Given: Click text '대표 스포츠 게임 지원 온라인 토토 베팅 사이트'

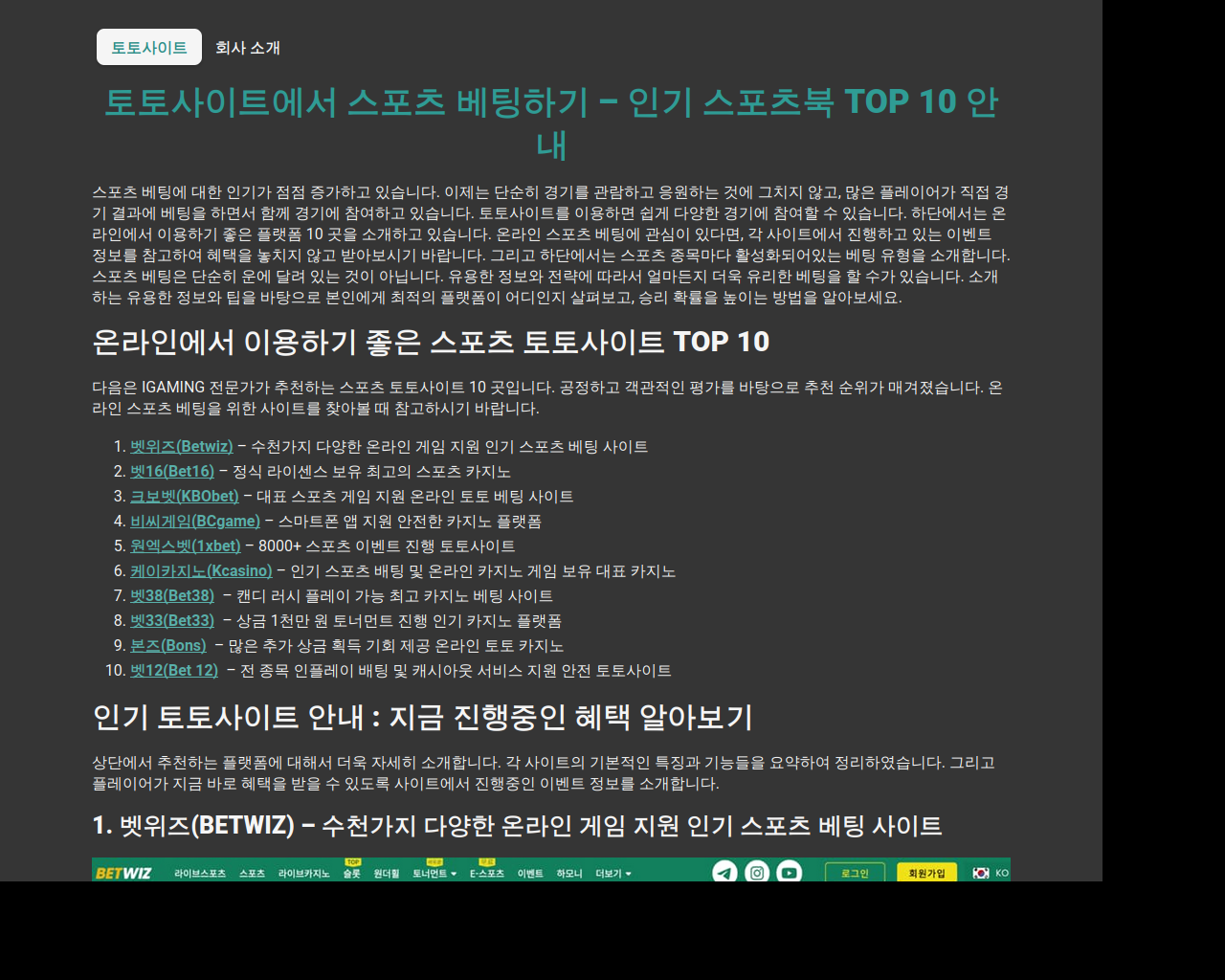Looking at the screenshot, I should coord(415,497).
